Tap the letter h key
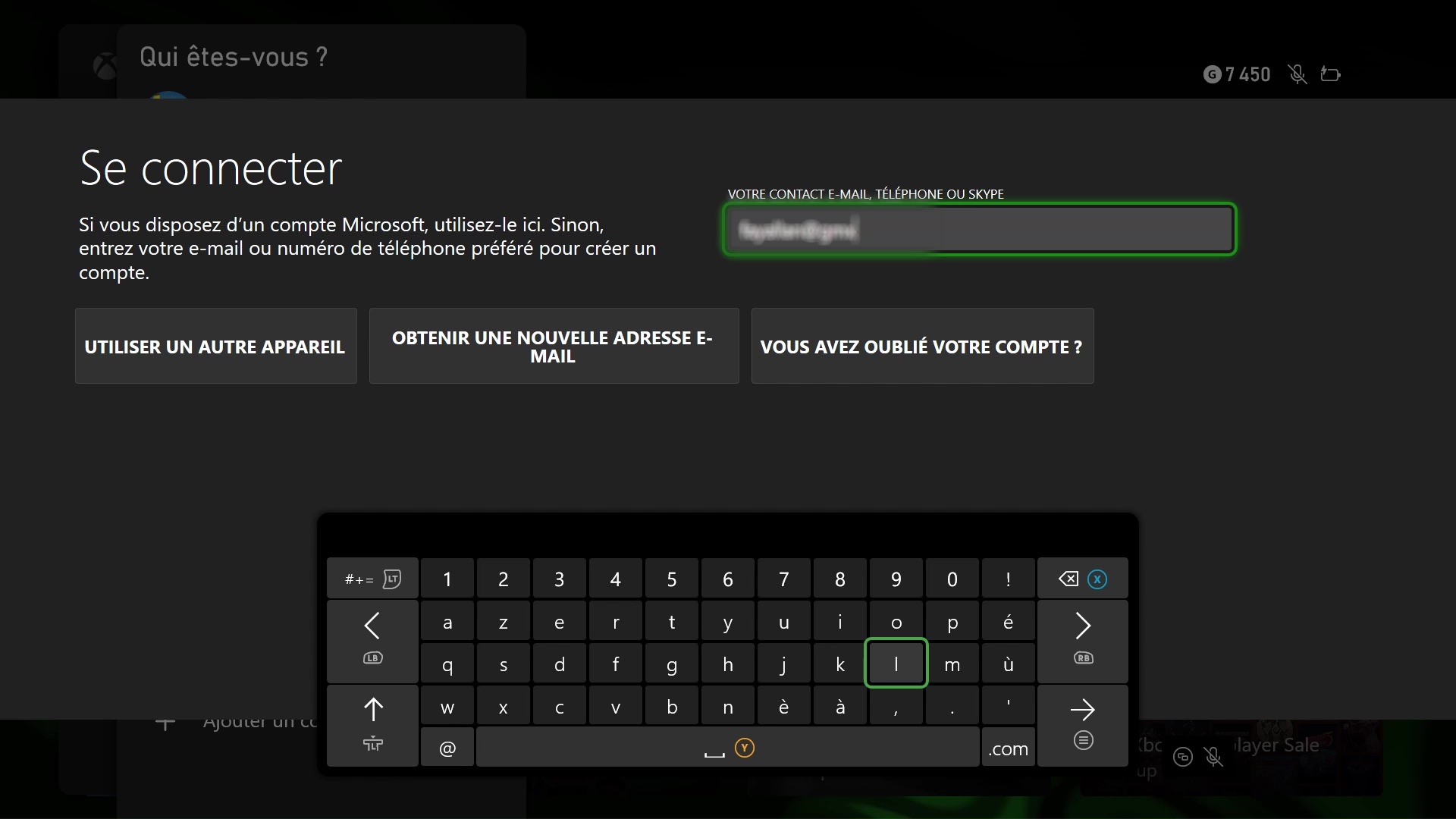 tap(728, 664)
